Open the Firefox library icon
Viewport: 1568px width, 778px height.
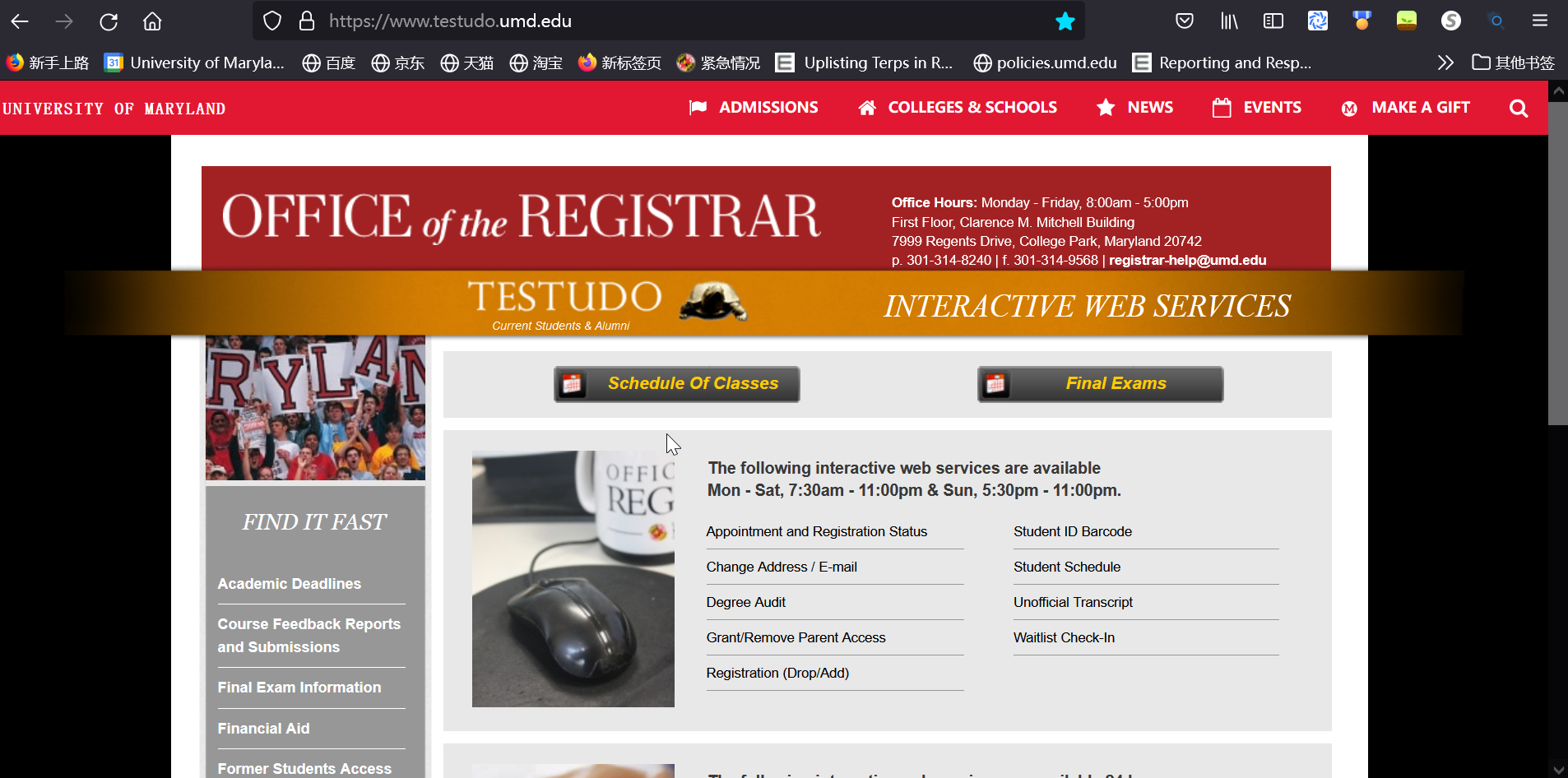click(1229, 21)
